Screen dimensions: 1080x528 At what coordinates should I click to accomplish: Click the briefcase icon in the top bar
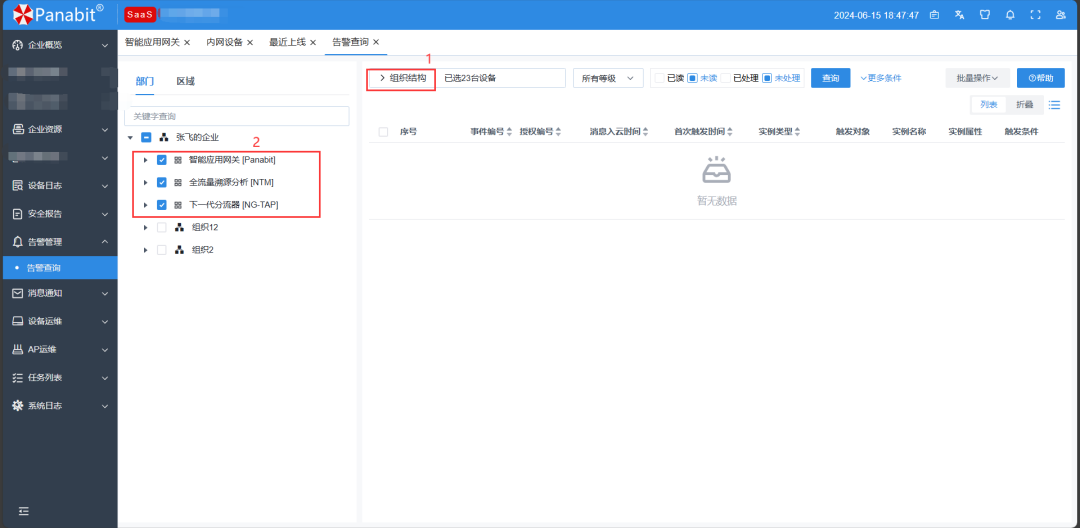pyautogui.click(x=935, y=14)
